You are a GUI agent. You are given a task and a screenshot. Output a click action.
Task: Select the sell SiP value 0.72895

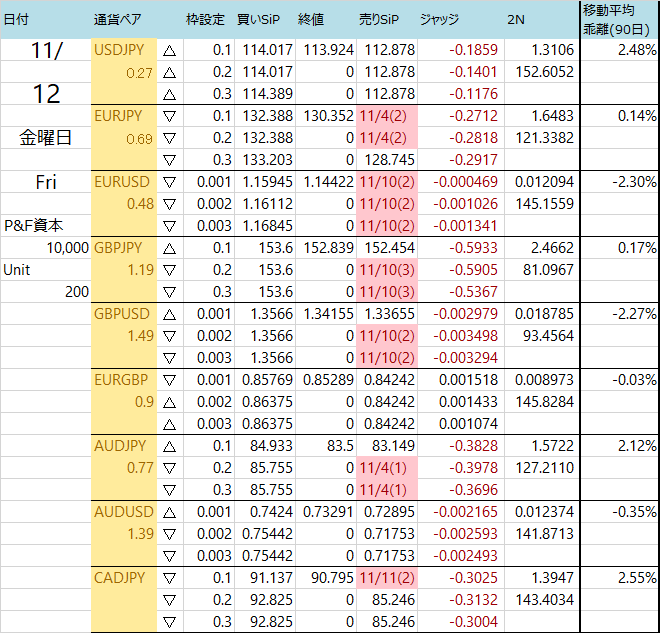(389, 512)
